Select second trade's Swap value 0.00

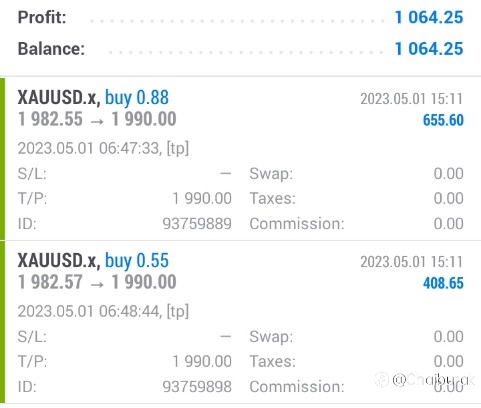[x=449, y=337]
